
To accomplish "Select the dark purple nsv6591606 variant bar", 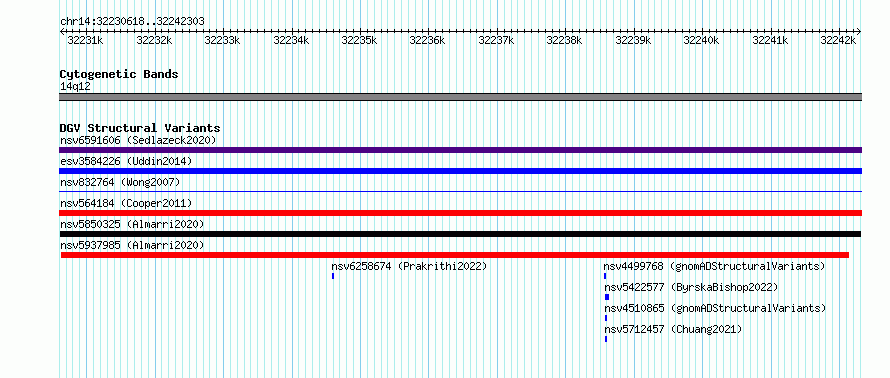I will pyautogui.click(x=460, y=150).
